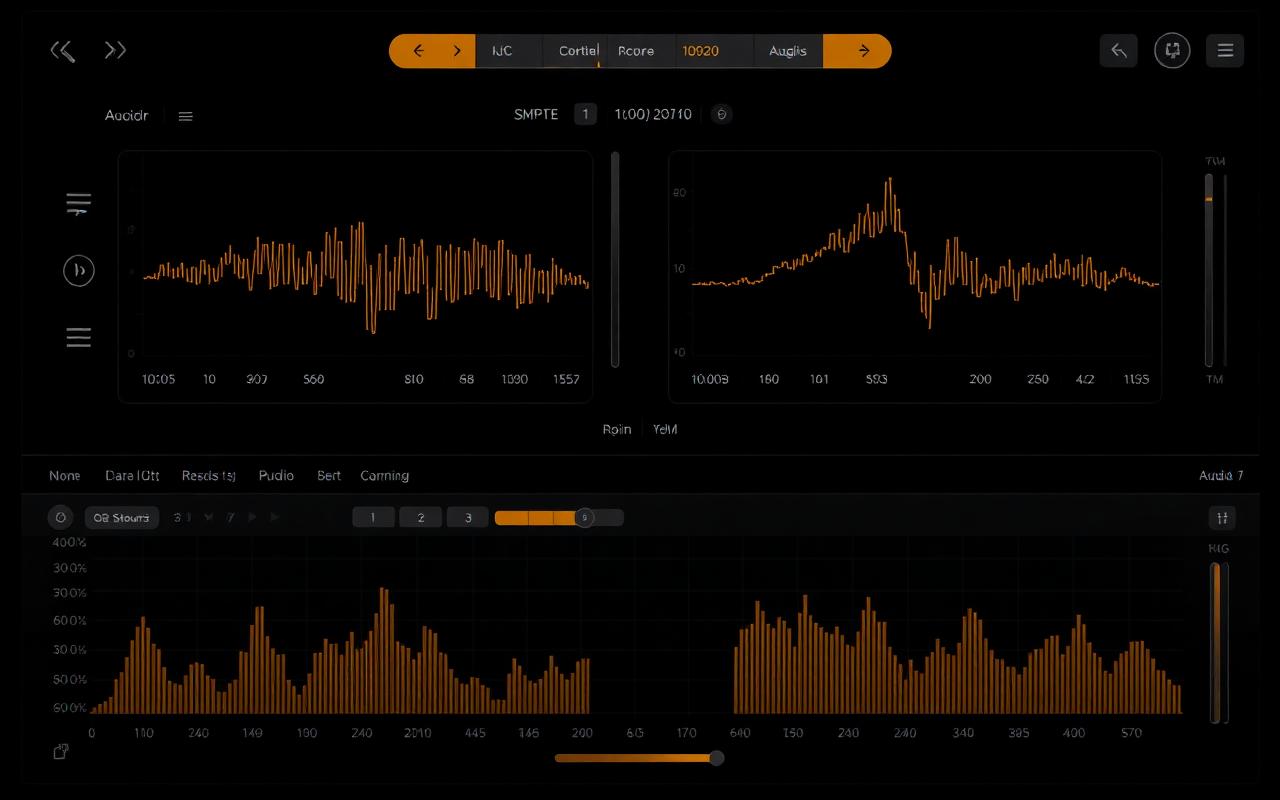Image resolution: width=1280 pixels, height=800 pixels.
Task: Open the mixer sliders icon below Audio 7
Action: point(1222,517)
